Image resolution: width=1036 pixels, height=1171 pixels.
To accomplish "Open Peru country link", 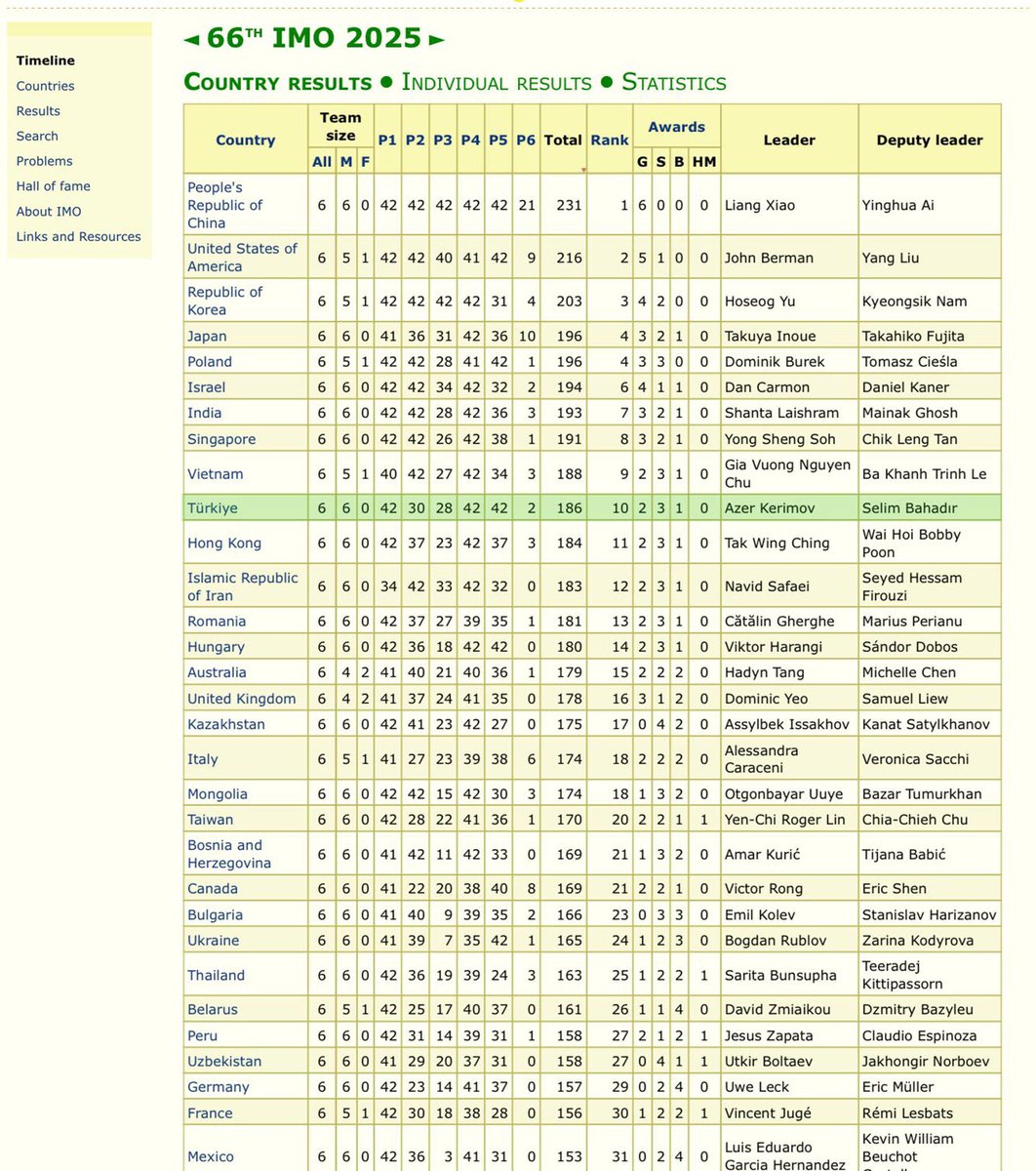I will 202,1035.
